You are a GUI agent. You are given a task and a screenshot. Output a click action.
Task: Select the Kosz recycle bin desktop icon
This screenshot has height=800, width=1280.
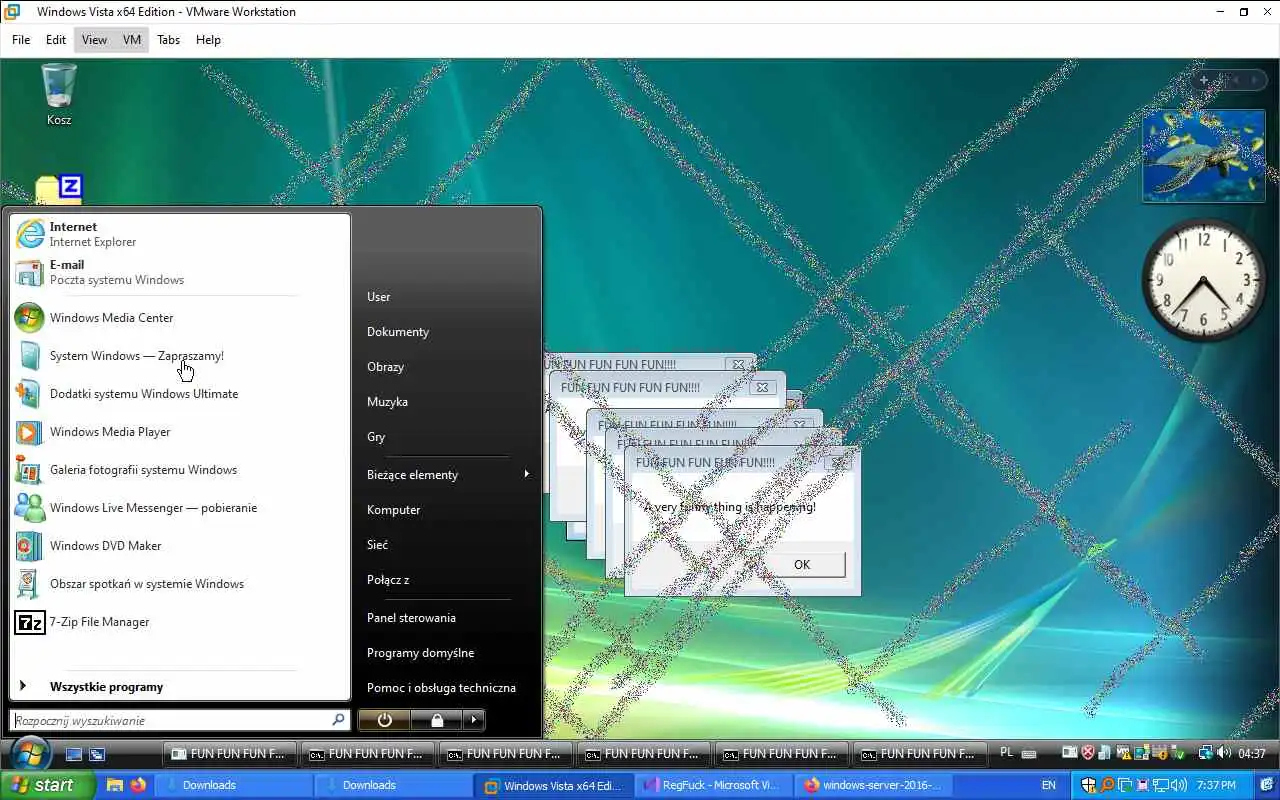59,94
